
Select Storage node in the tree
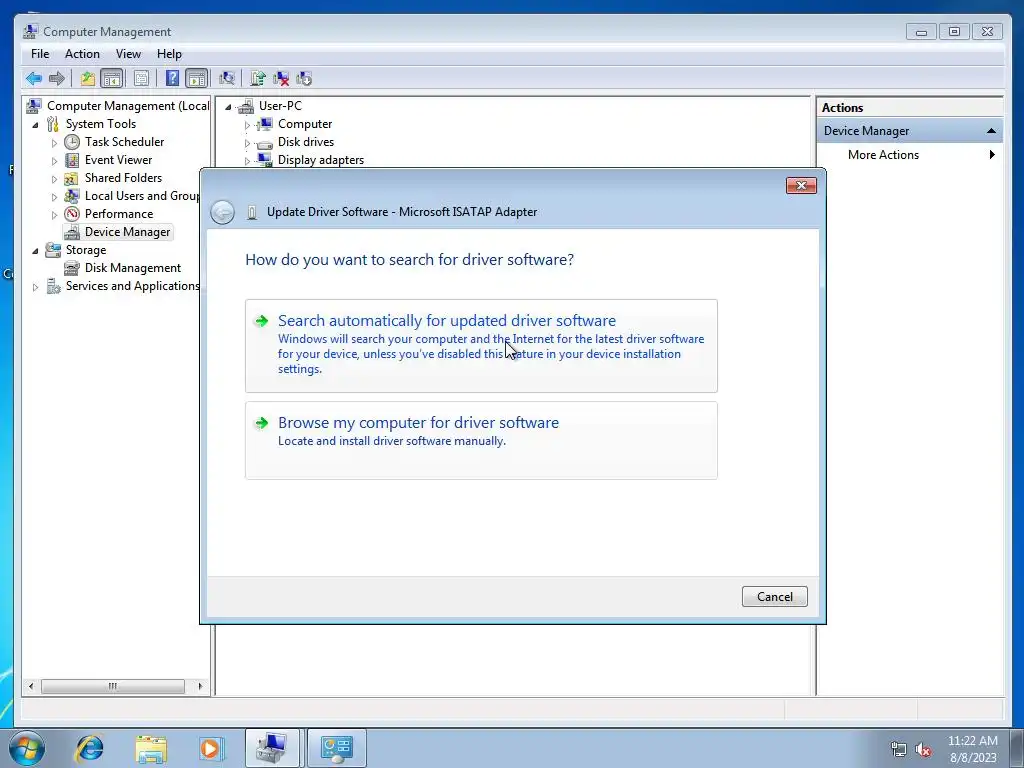[86, 250]
